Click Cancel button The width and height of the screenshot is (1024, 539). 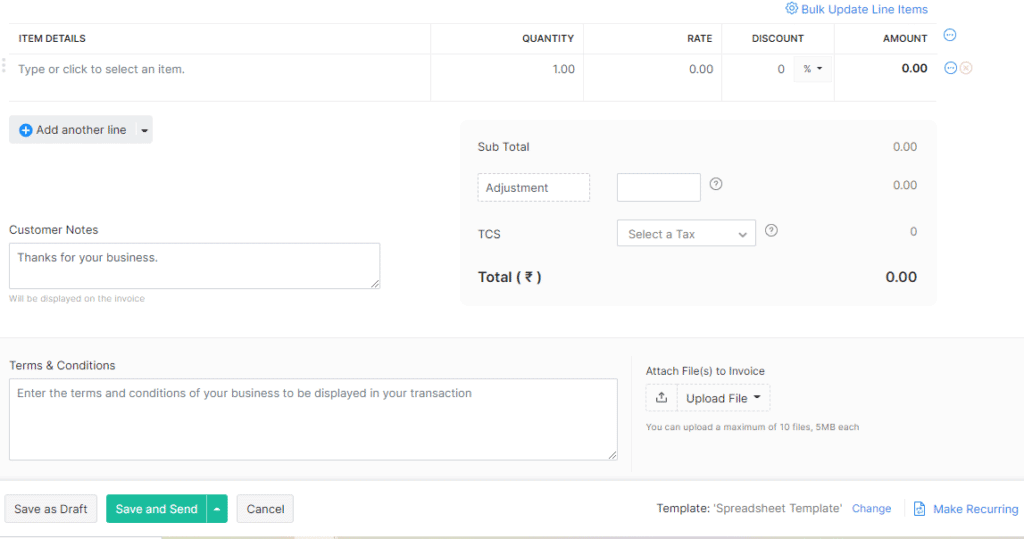point(265,509)
